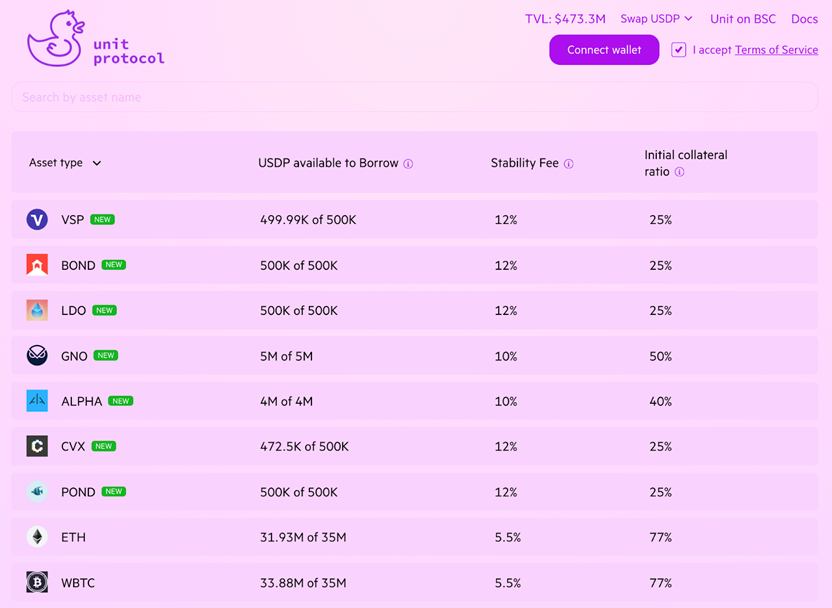Expand the Asset type filter dropdown

click(x=65, y=163)
